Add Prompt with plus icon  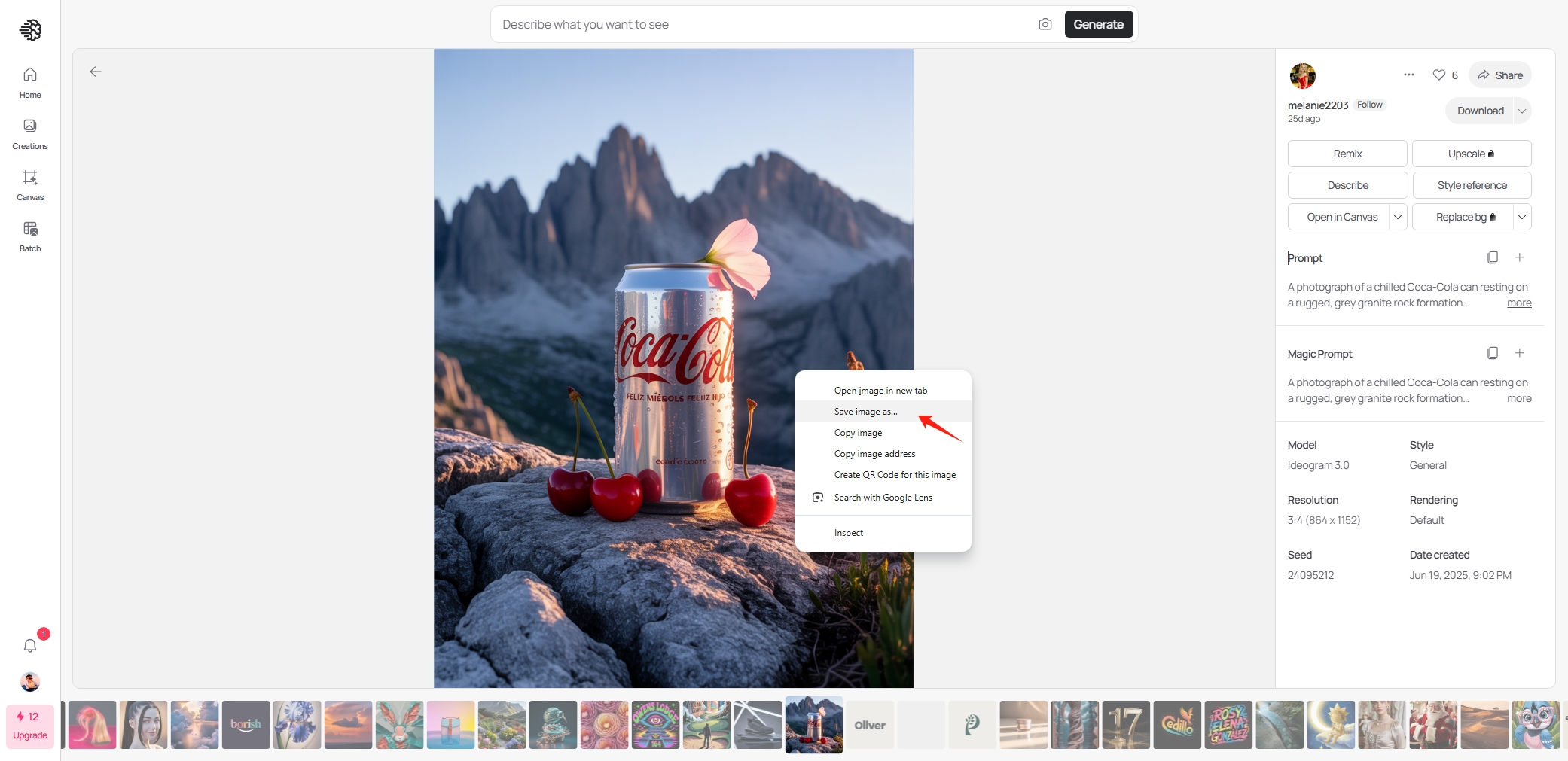[x=1520, y=257]
